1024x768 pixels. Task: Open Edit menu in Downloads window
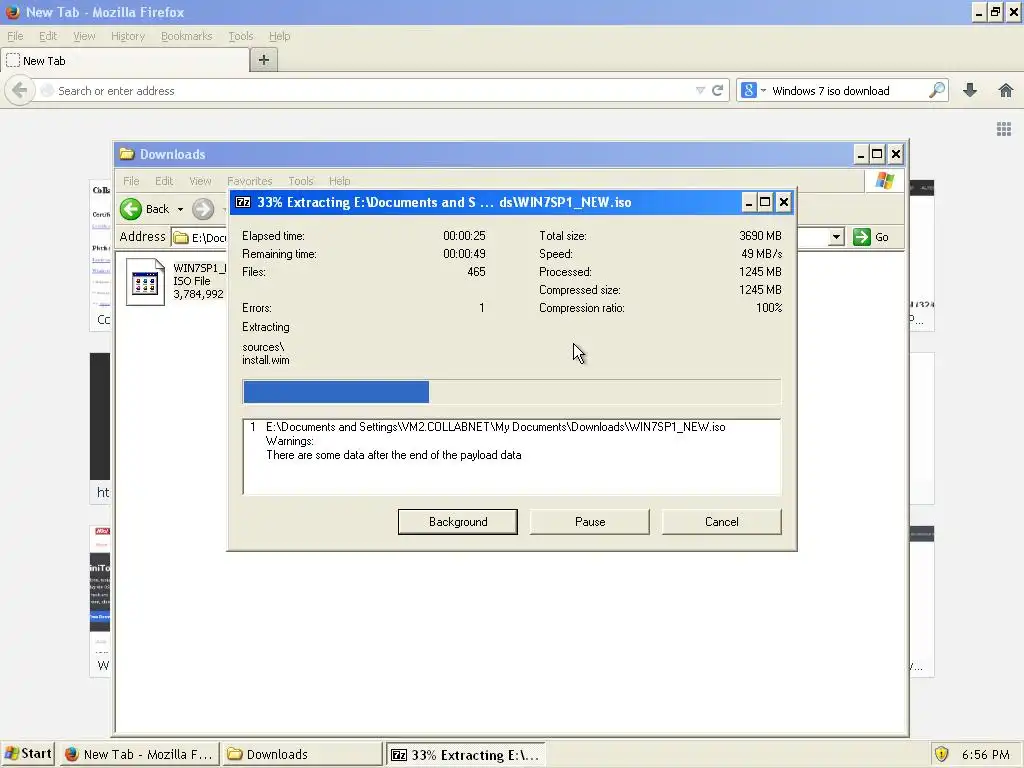point(164,181)
